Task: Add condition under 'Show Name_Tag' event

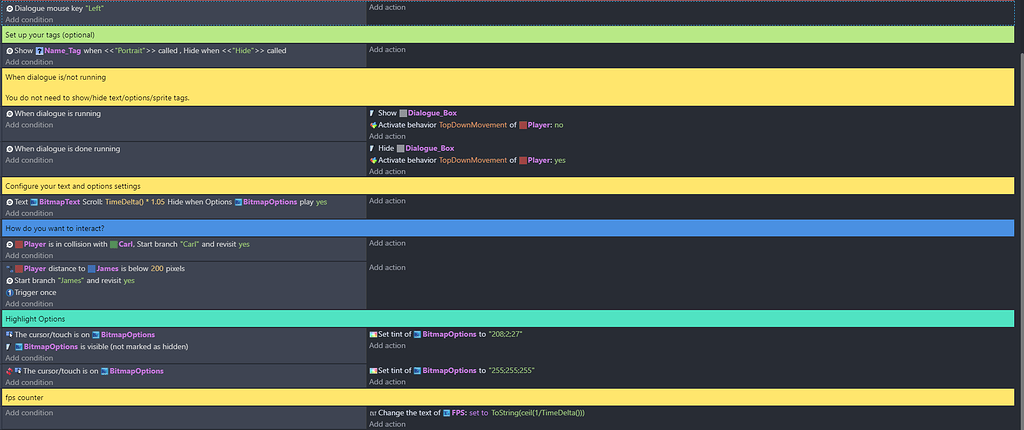Action: [x=29, y=62]
